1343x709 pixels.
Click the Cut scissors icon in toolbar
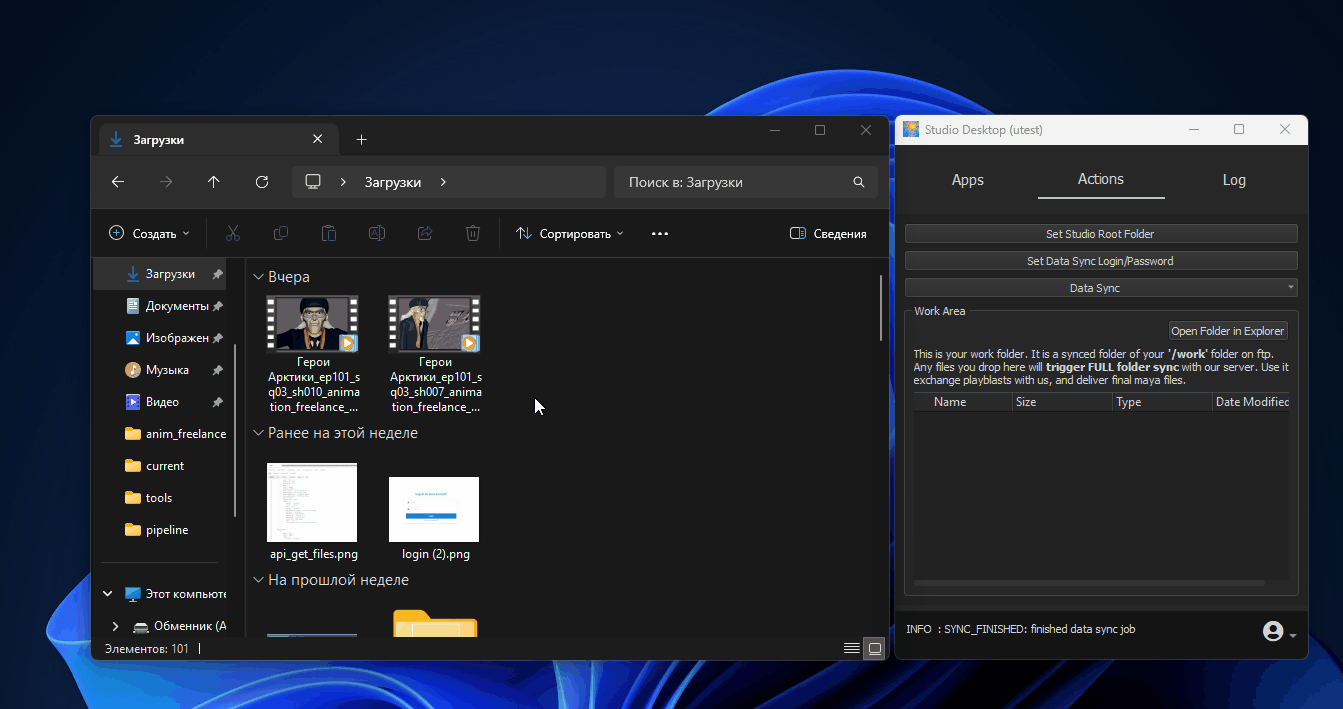click(x=233, y=233)
